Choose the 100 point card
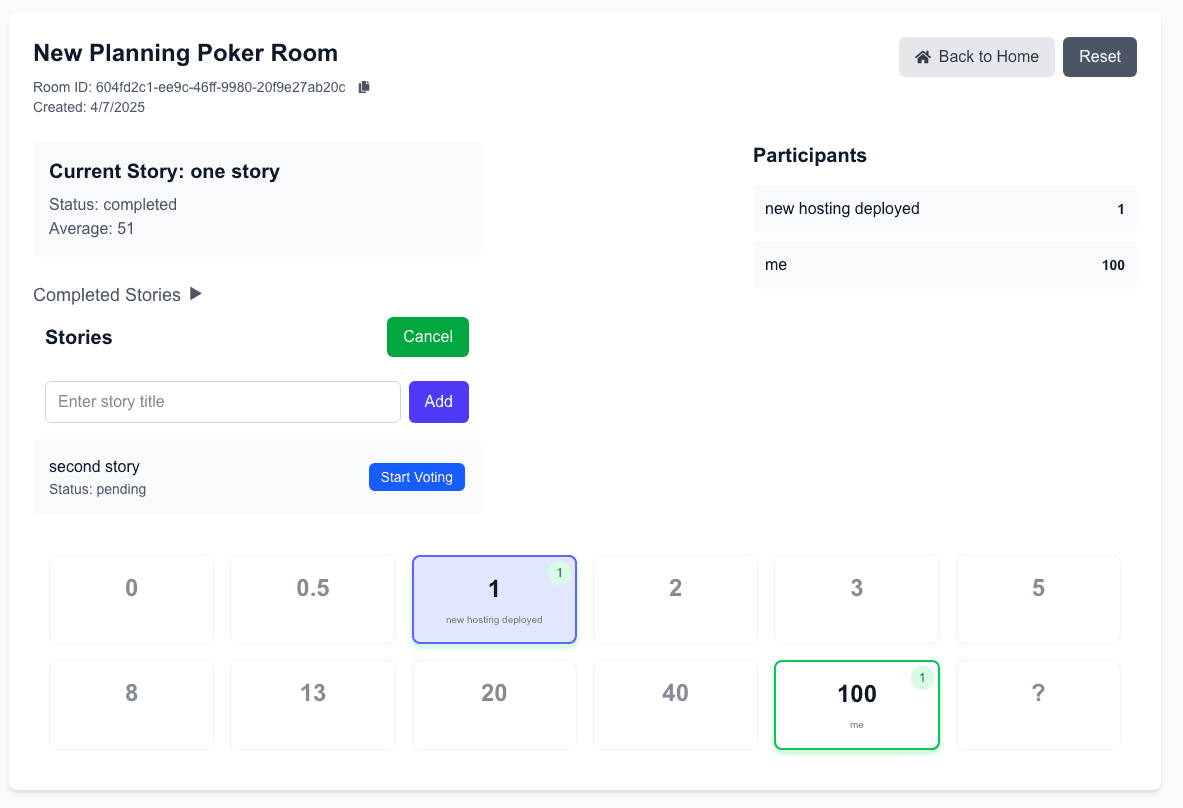This screenshot has height=808, width=1183. point(856,704)
